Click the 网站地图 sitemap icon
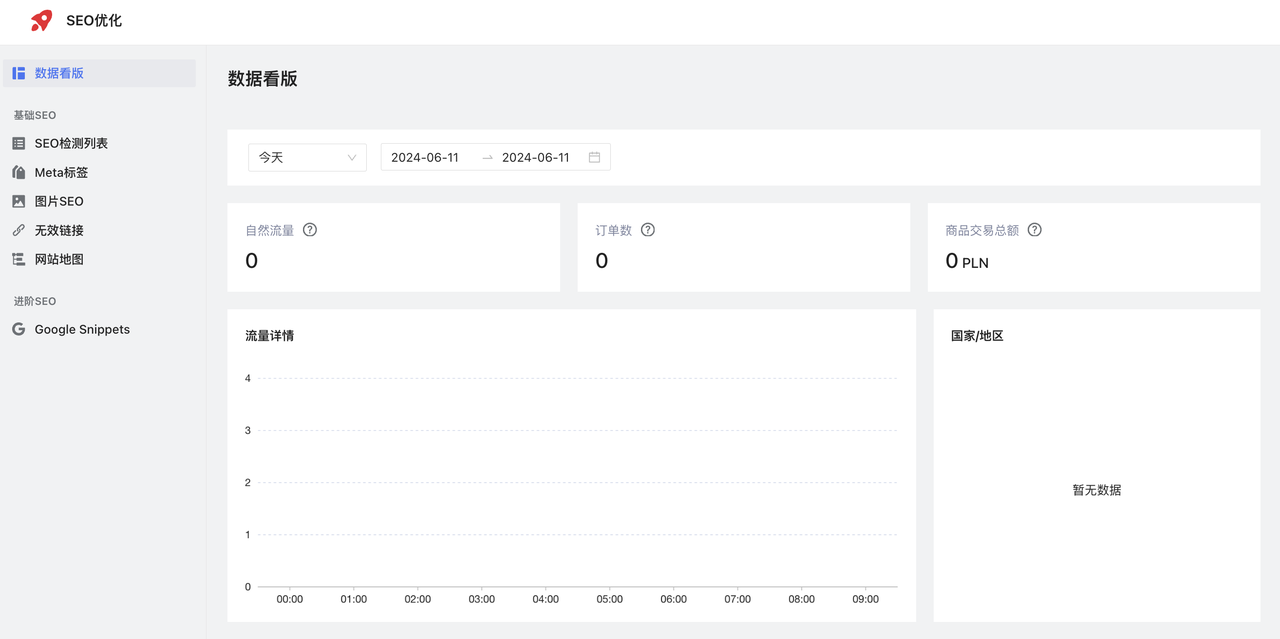The width and height of the screenshot is (1280, 639). pyautogui.click(x=19, y=260)
